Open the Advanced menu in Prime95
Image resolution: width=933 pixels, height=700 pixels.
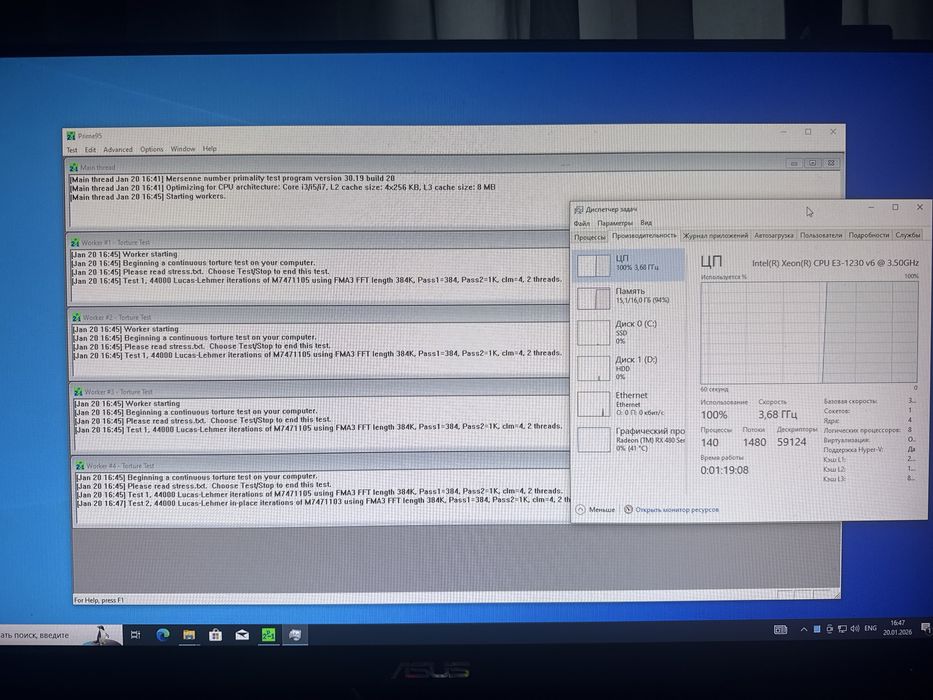[x=118, y=149]
